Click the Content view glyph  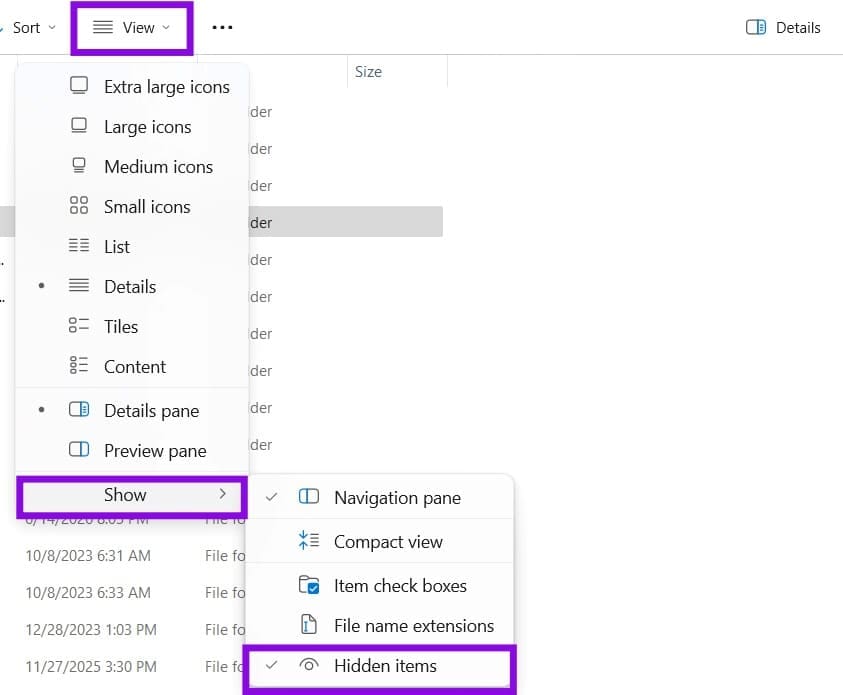pyautogui.click(x=79, y=365)
